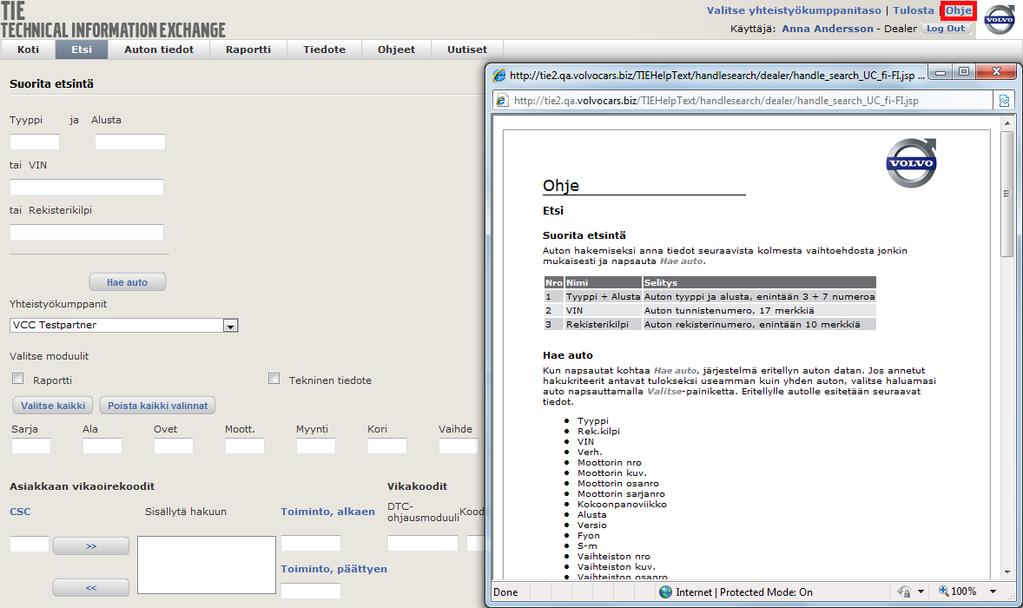Click the Tyyppi + Alusta table cell
1023x608 pixels.
[603, 296]
